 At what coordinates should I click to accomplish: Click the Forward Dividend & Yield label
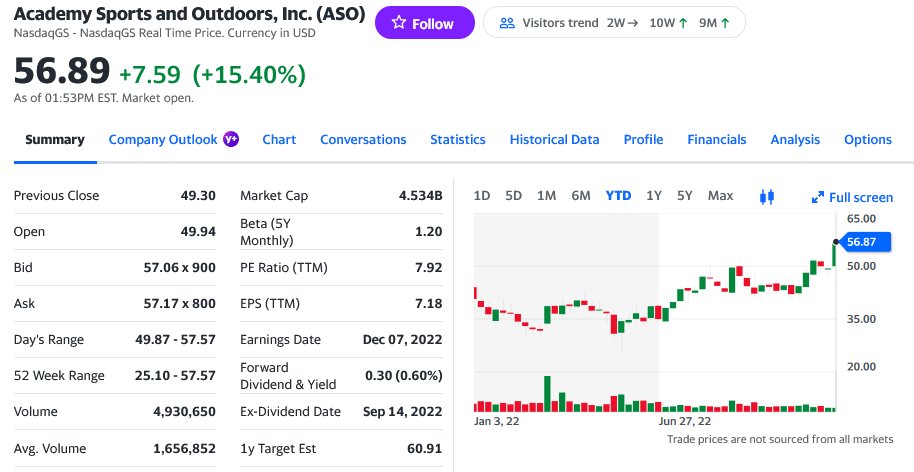pos(288,376)
